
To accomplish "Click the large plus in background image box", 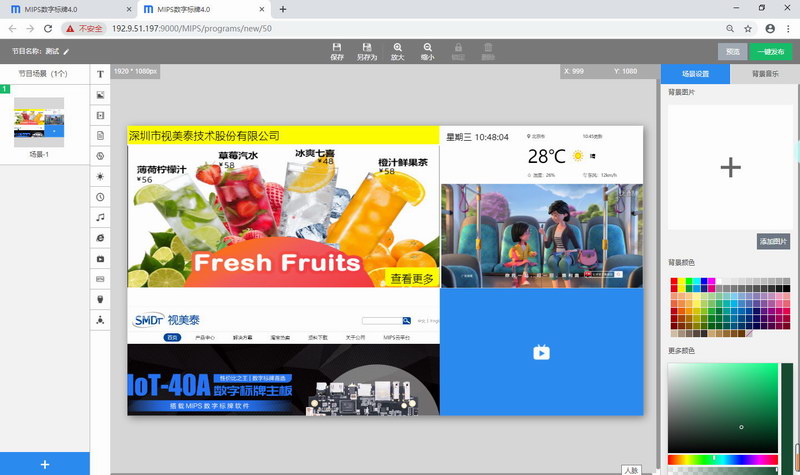I will (731, 167).
